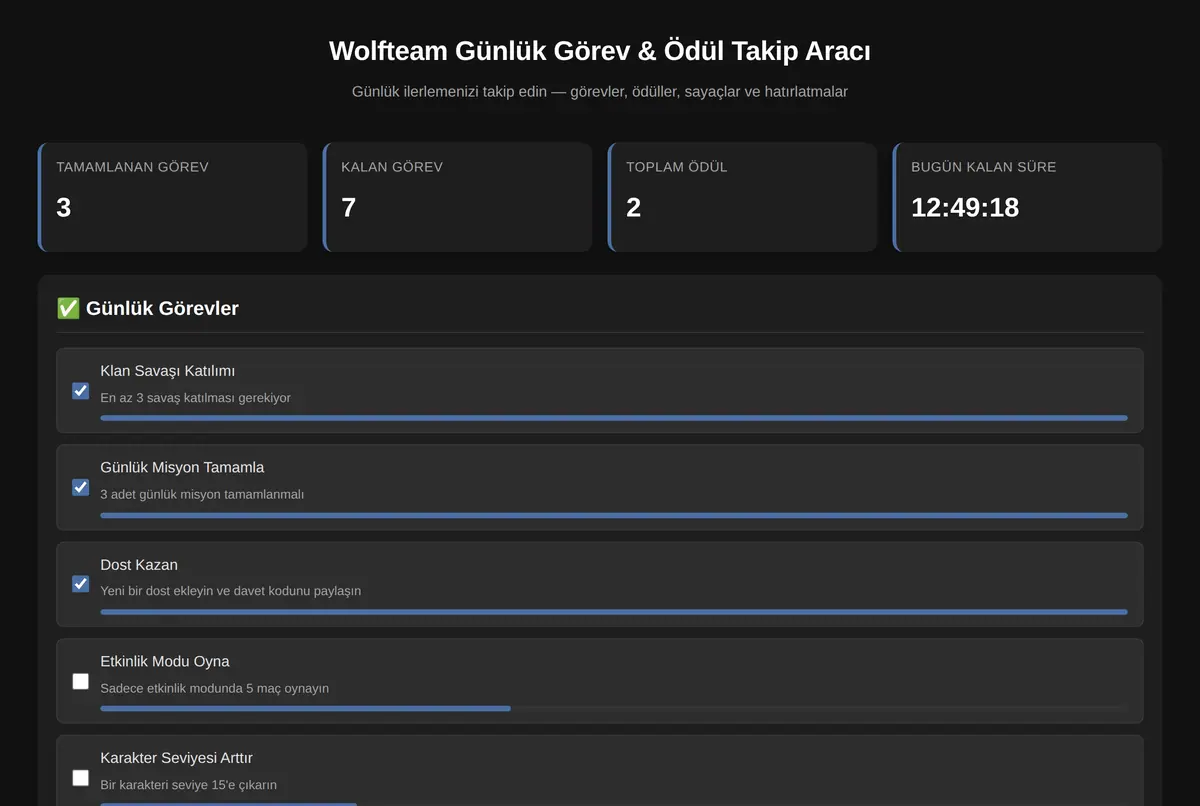Screen dimensions: 1200x806
Task: Click the Etkinlik Modu Oyna task title
Action: (x=165, y=662)
